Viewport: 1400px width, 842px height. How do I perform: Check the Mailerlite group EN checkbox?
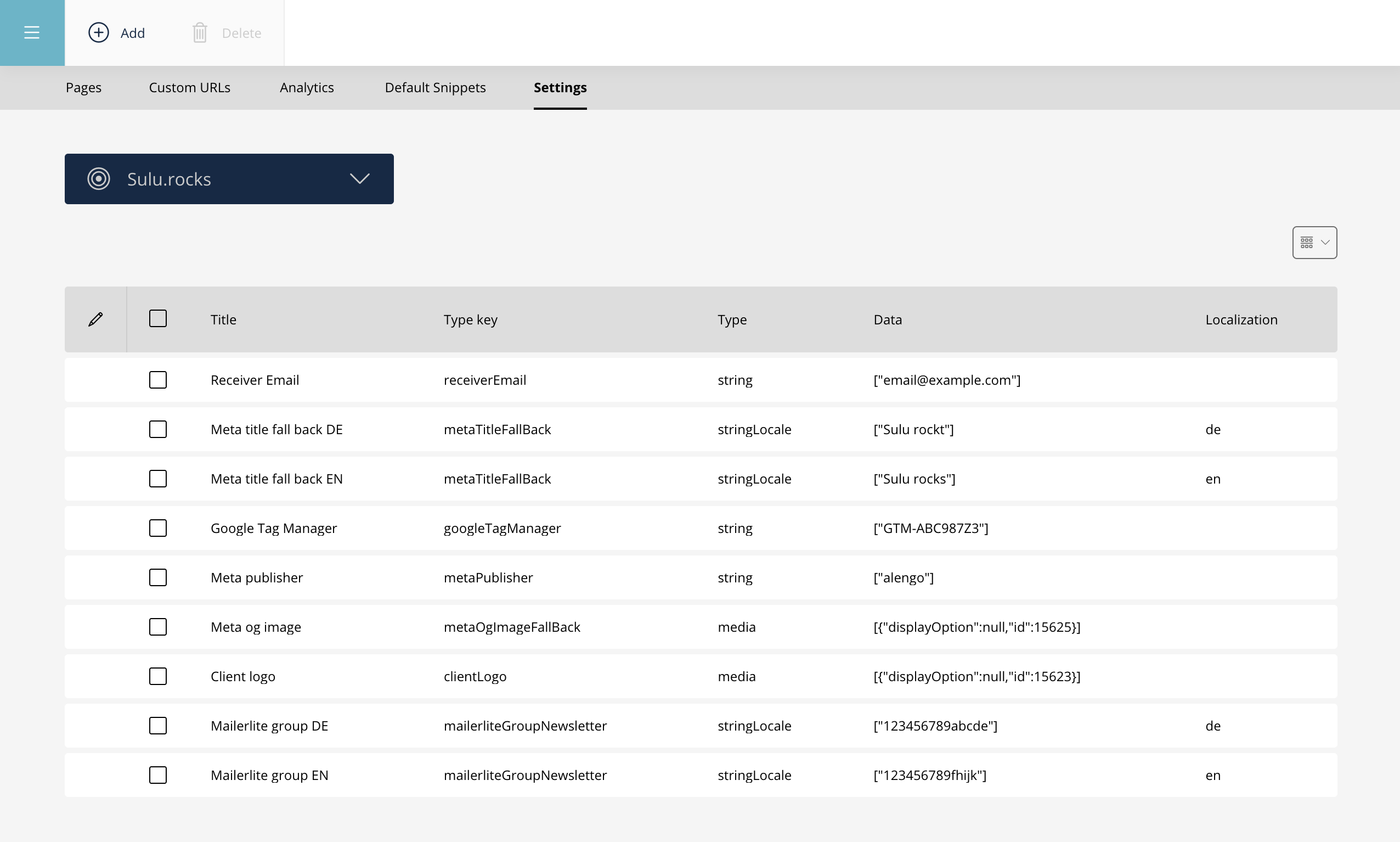(x=157, y=775)
